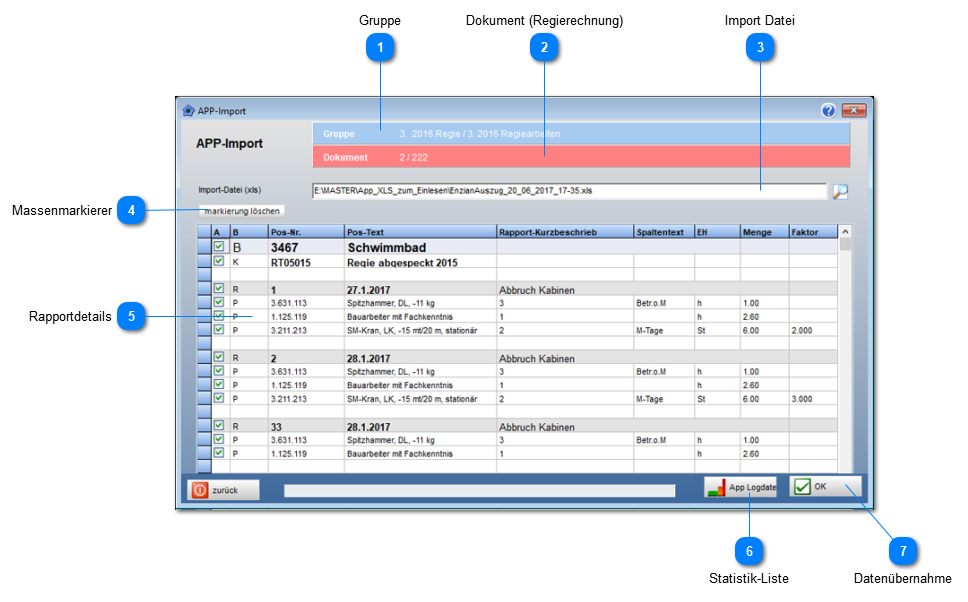Browse for import file with magnifier icon

(x=840, y=191)
